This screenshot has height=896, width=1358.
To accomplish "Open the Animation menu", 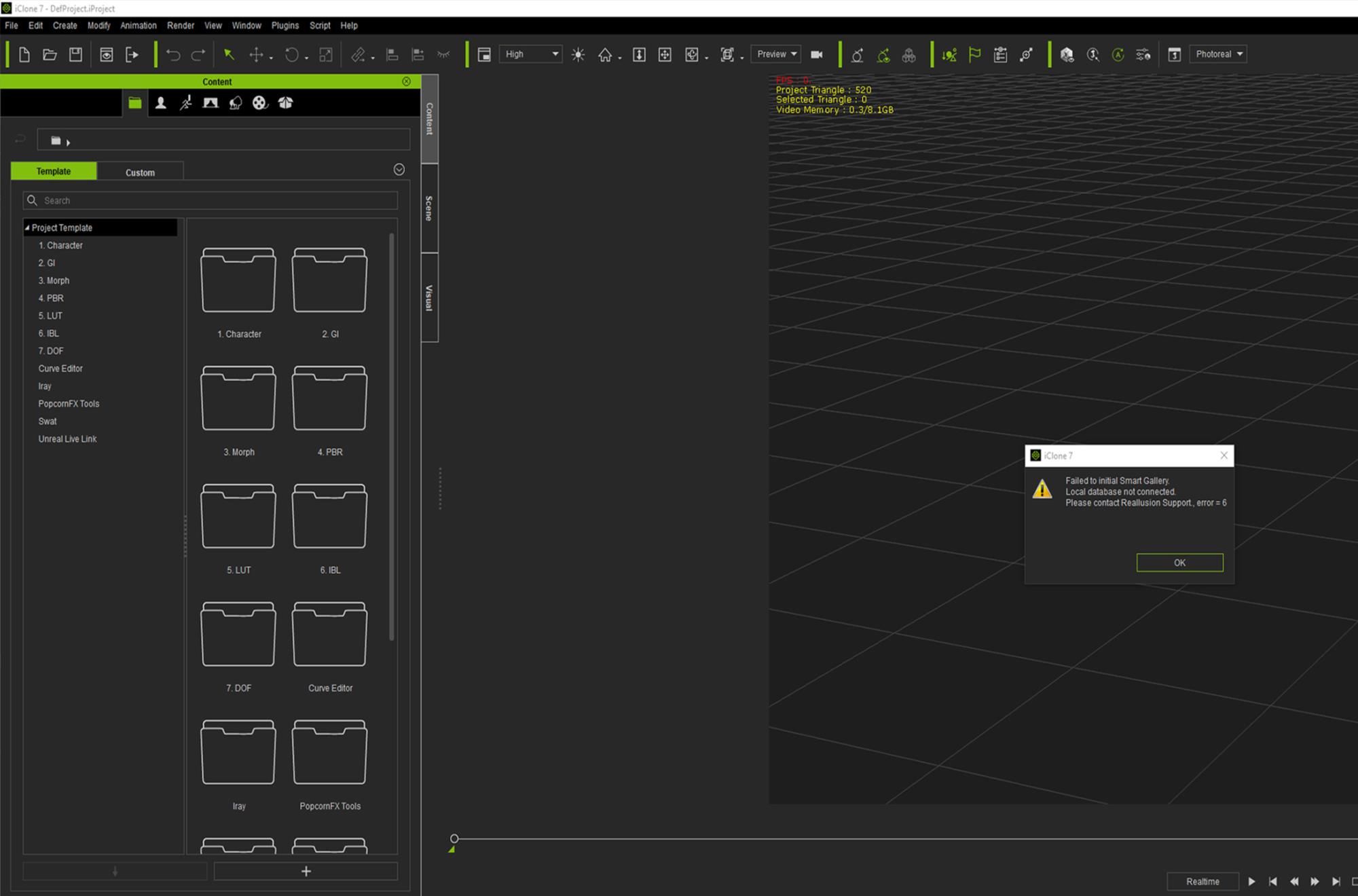I will tap(139, 26).
